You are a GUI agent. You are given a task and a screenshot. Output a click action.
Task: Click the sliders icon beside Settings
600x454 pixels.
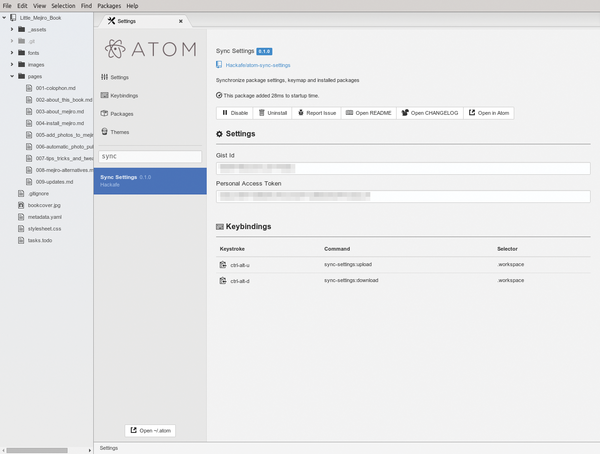coord(104,77)
